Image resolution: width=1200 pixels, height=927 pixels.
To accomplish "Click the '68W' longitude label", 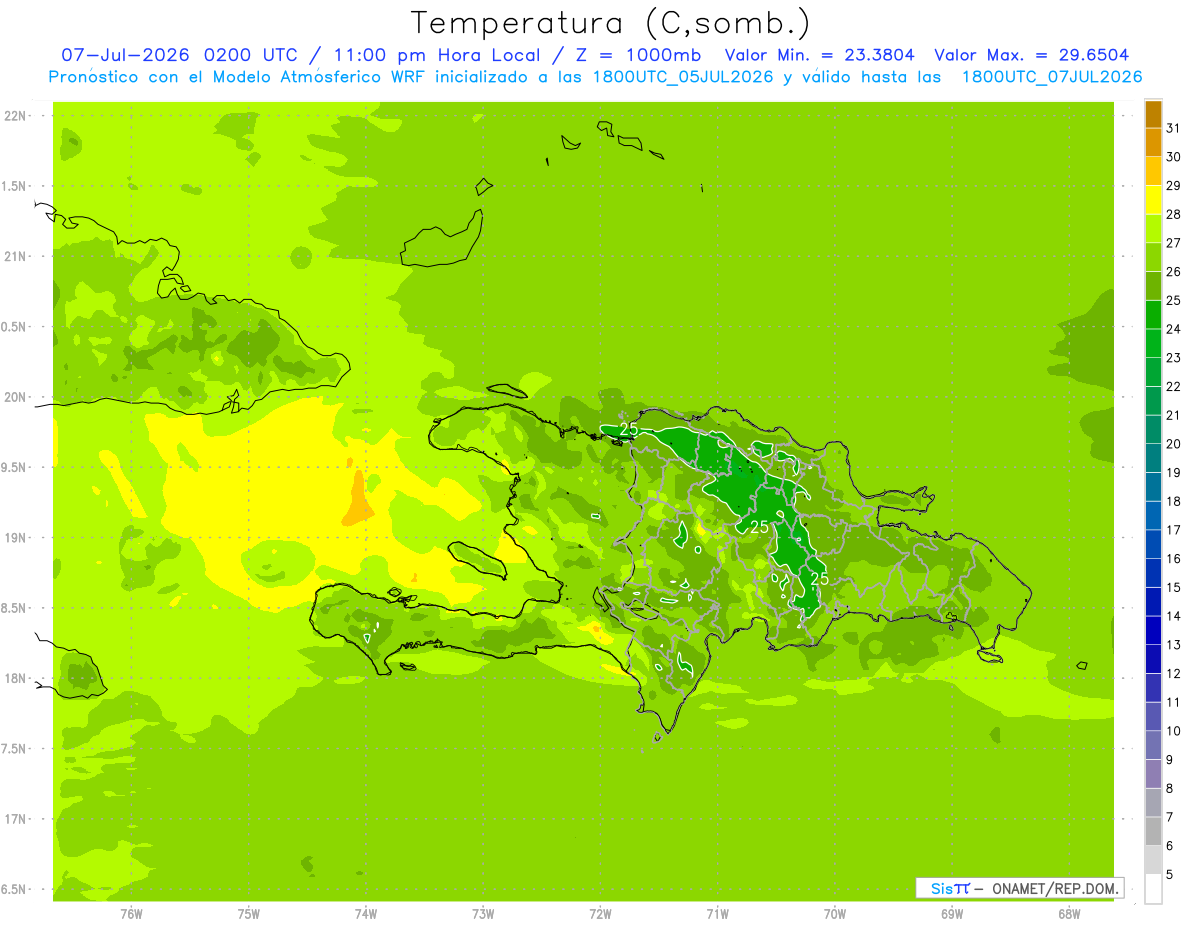I will tap(1069, 914).
